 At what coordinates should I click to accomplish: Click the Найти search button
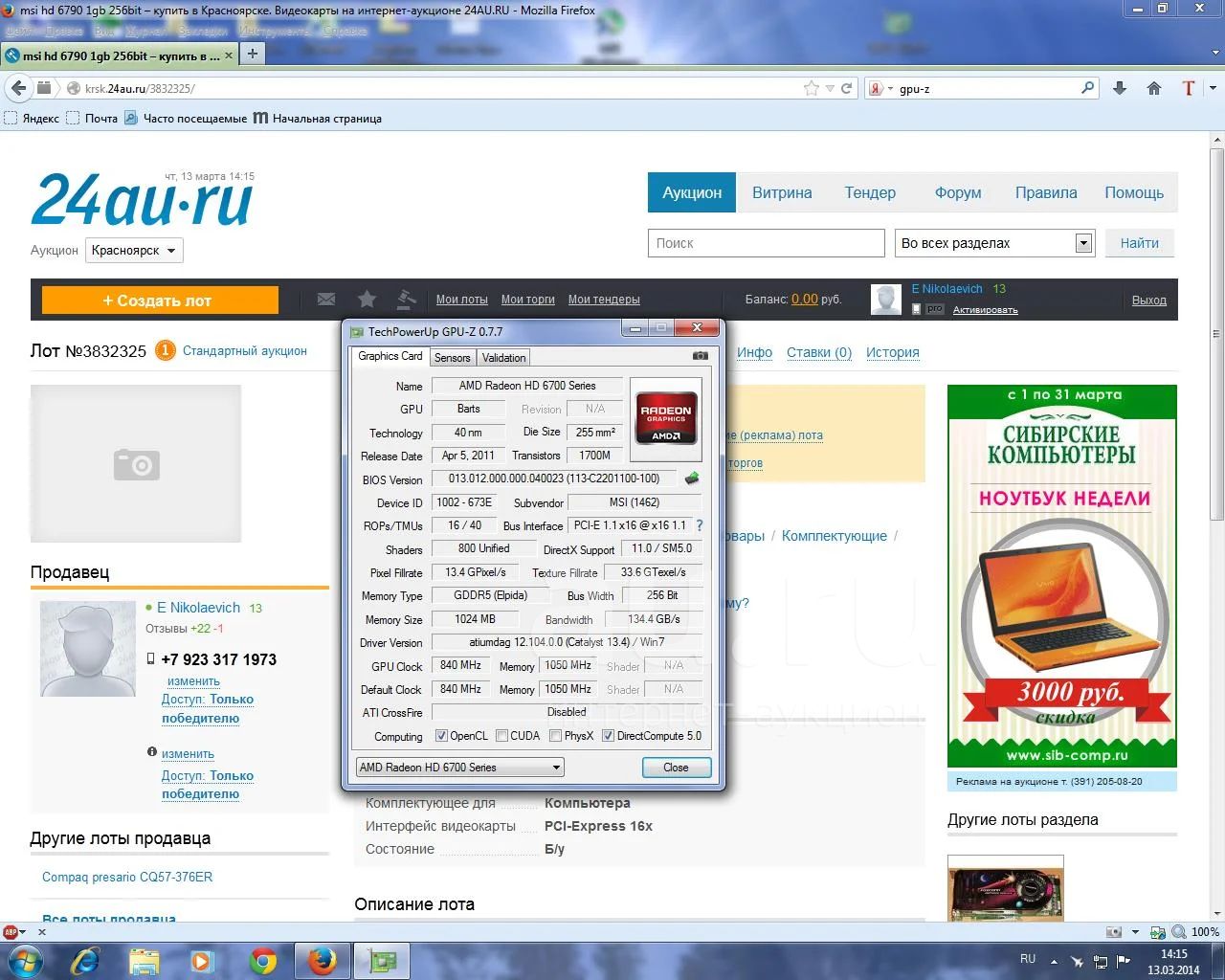pyautogui.click(x=1140, y=243)
